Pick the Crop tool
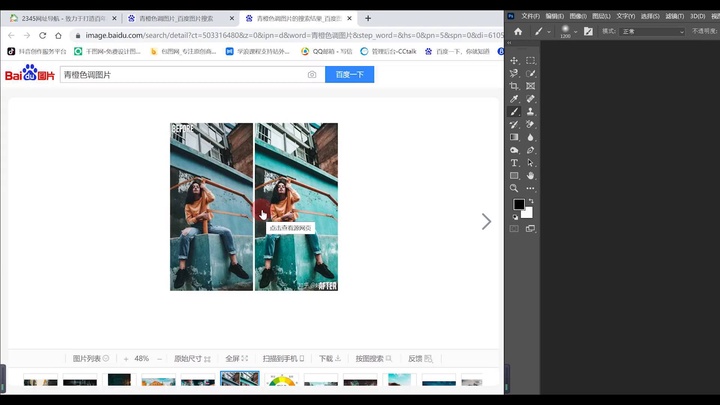 tap(515, 86)
